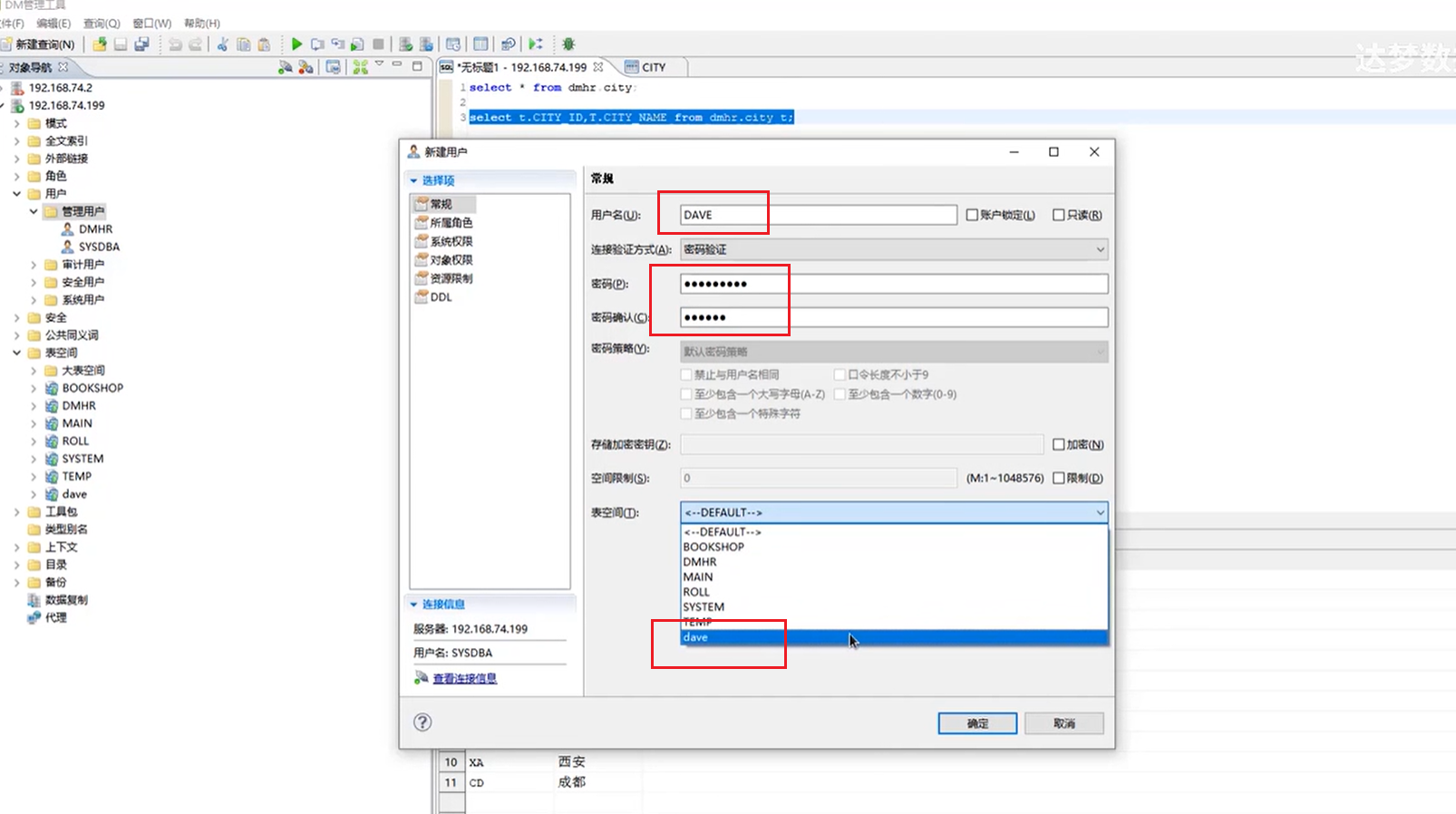Viewport: 1456px width, 814px height.
Task: Select DDL in dialog options
Action: coord(441,296)
